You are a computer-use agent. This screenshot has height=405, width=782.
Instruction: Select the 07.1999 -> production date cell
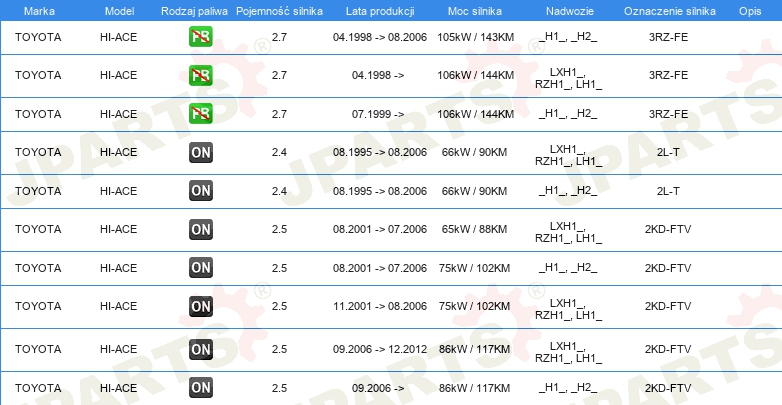click(x=378, y=114)
